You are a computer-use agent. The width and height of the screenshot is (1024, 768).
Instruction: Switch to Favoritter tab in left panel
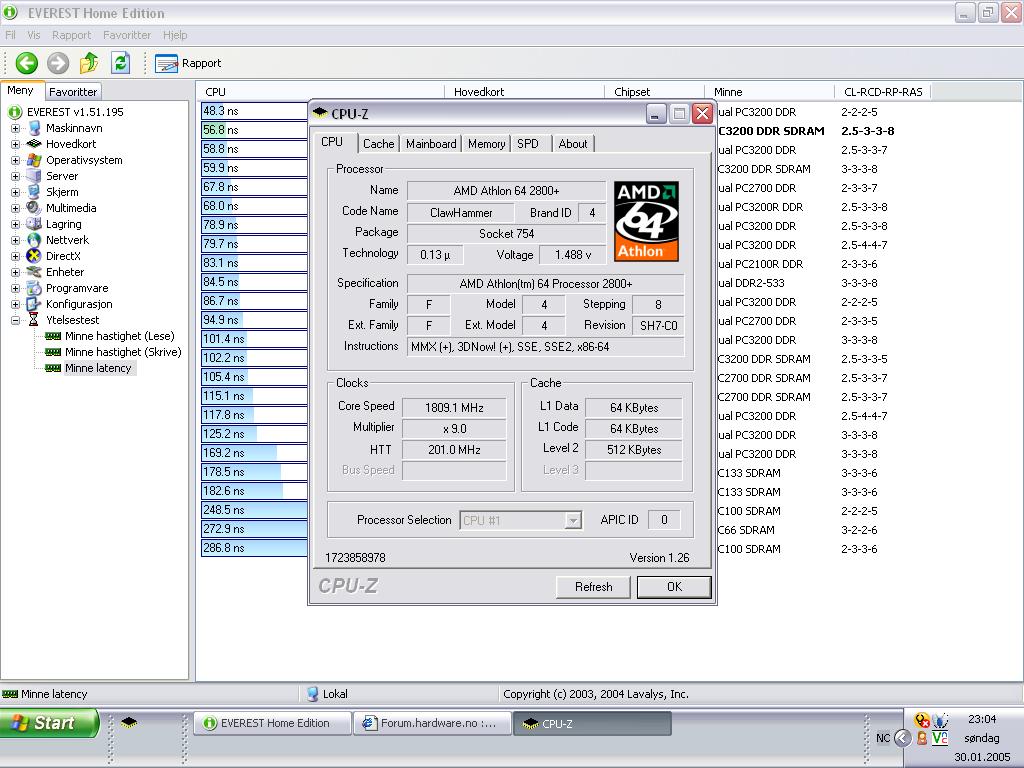73,92
